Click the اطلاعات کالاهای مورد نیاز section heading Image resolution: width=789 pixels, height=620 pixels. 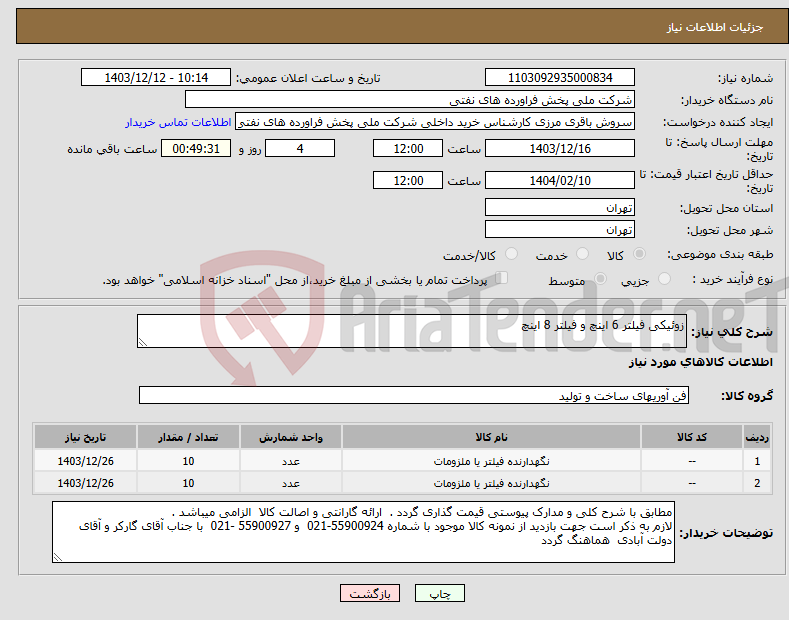coord(700,362)
